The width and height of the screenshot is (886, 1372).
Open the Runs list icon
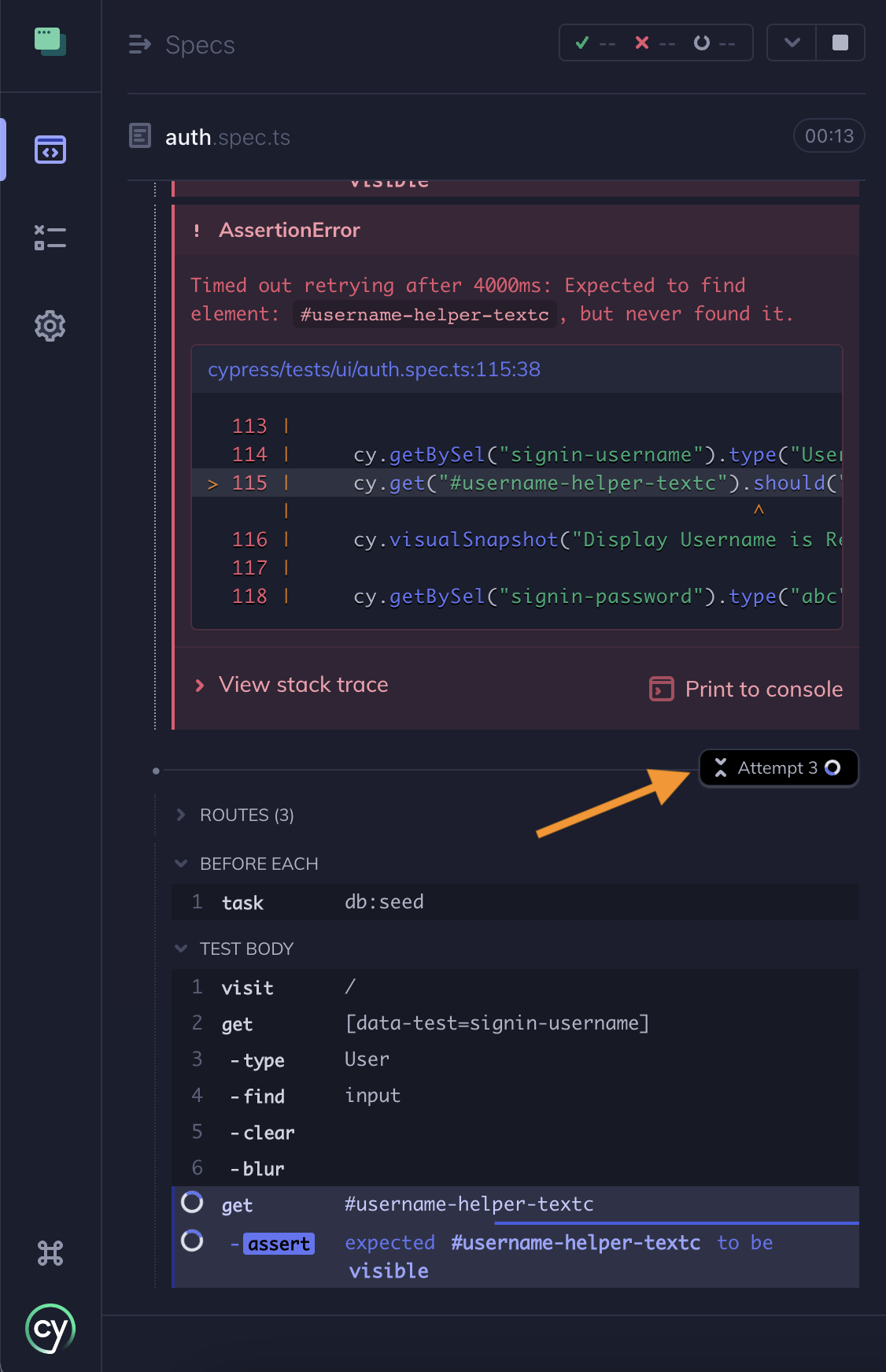(x=50, y=238)
